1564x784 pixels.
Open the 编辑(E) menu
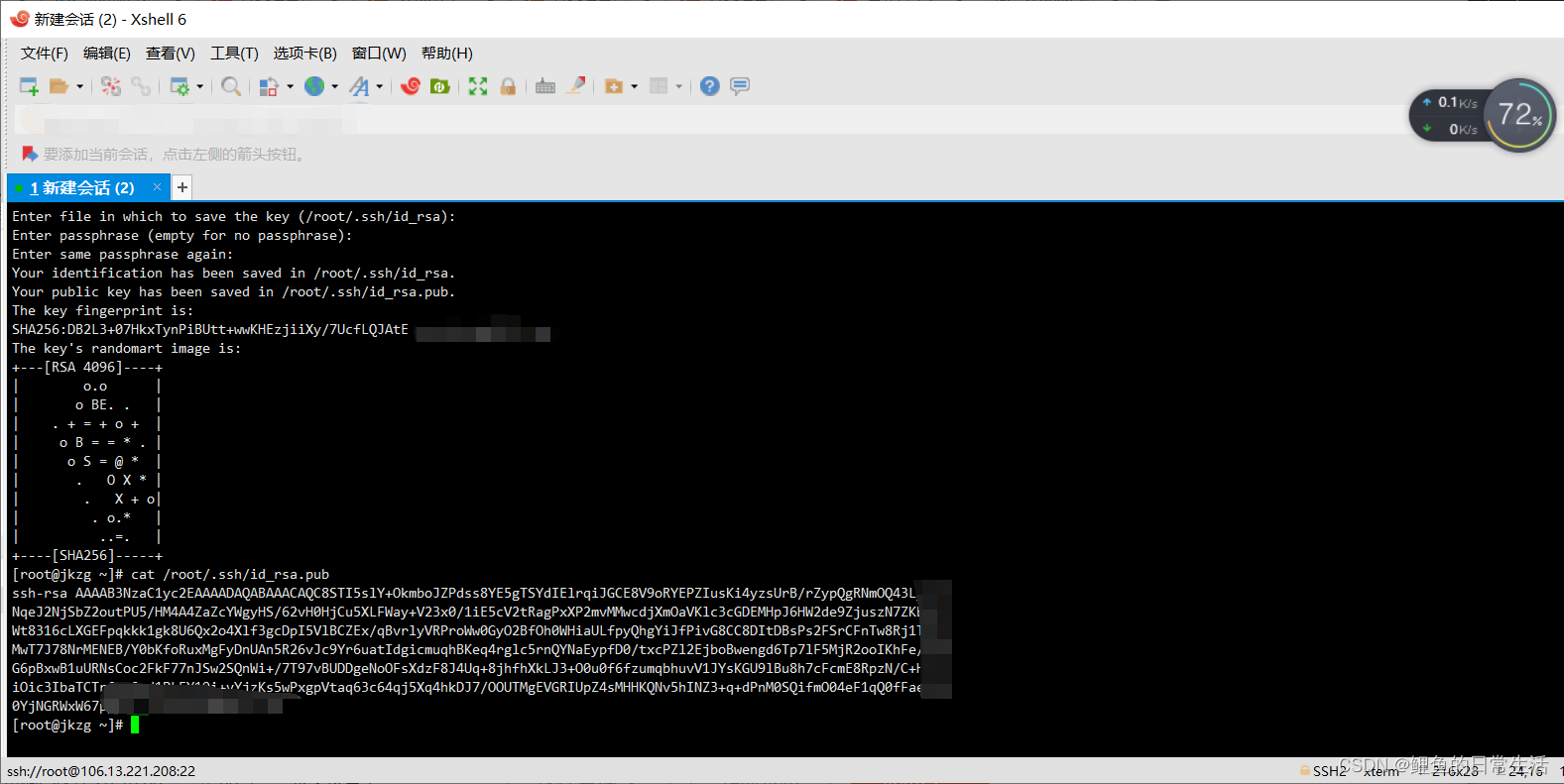(x=107, y=54)
